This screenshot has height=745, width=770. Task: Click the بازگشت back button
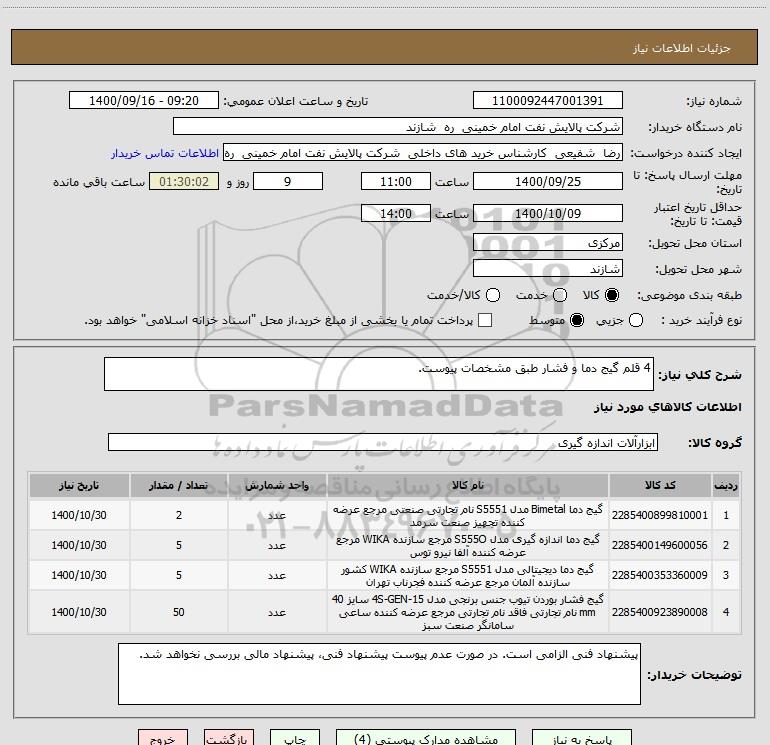tap(229, 738)
